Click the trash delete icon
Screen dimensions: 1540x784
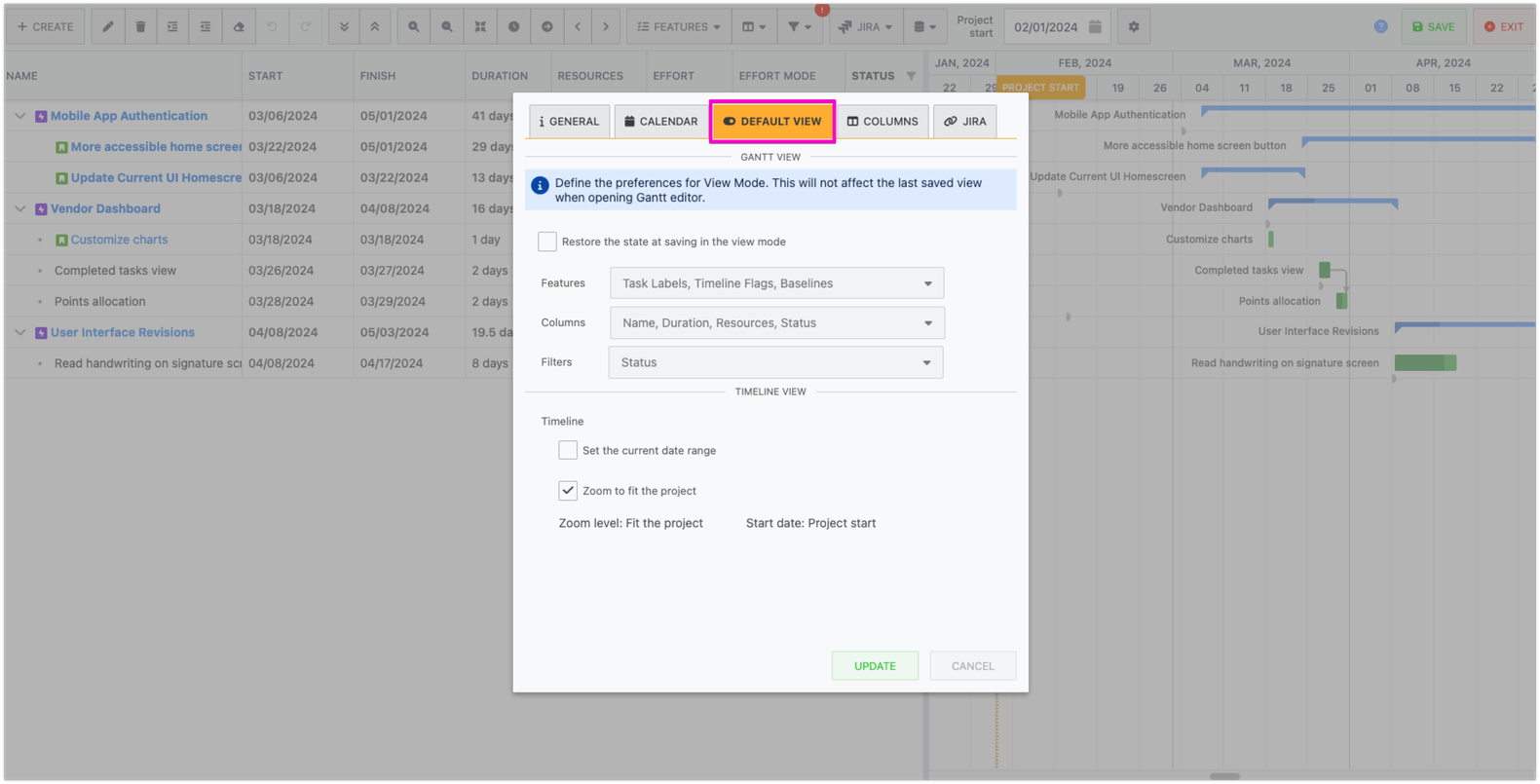pyautogui.click(x=140, y=26)
